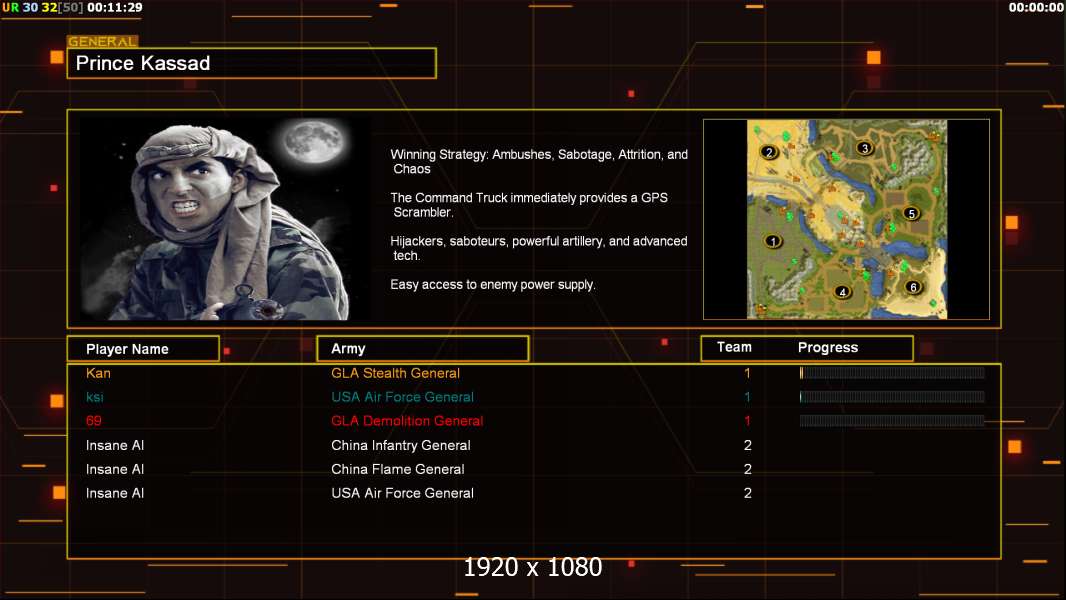1066x600 pixels.
Task: Click ksi's loading progress bar
Action: [892, 397]
